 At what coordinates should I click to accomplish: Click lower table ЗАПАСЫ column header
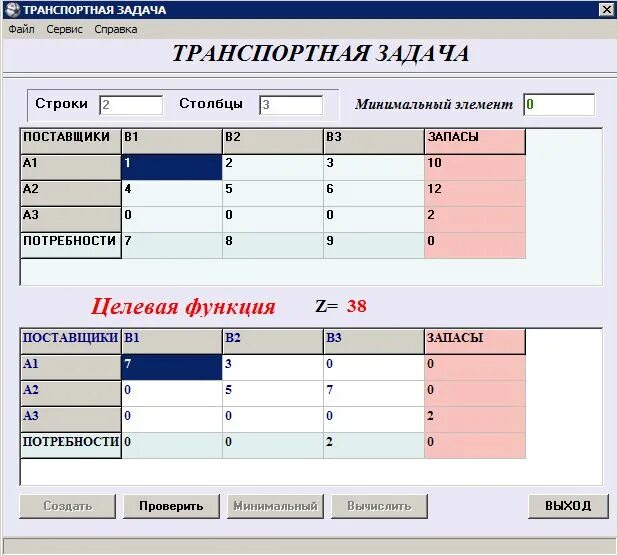pos(475,342)
